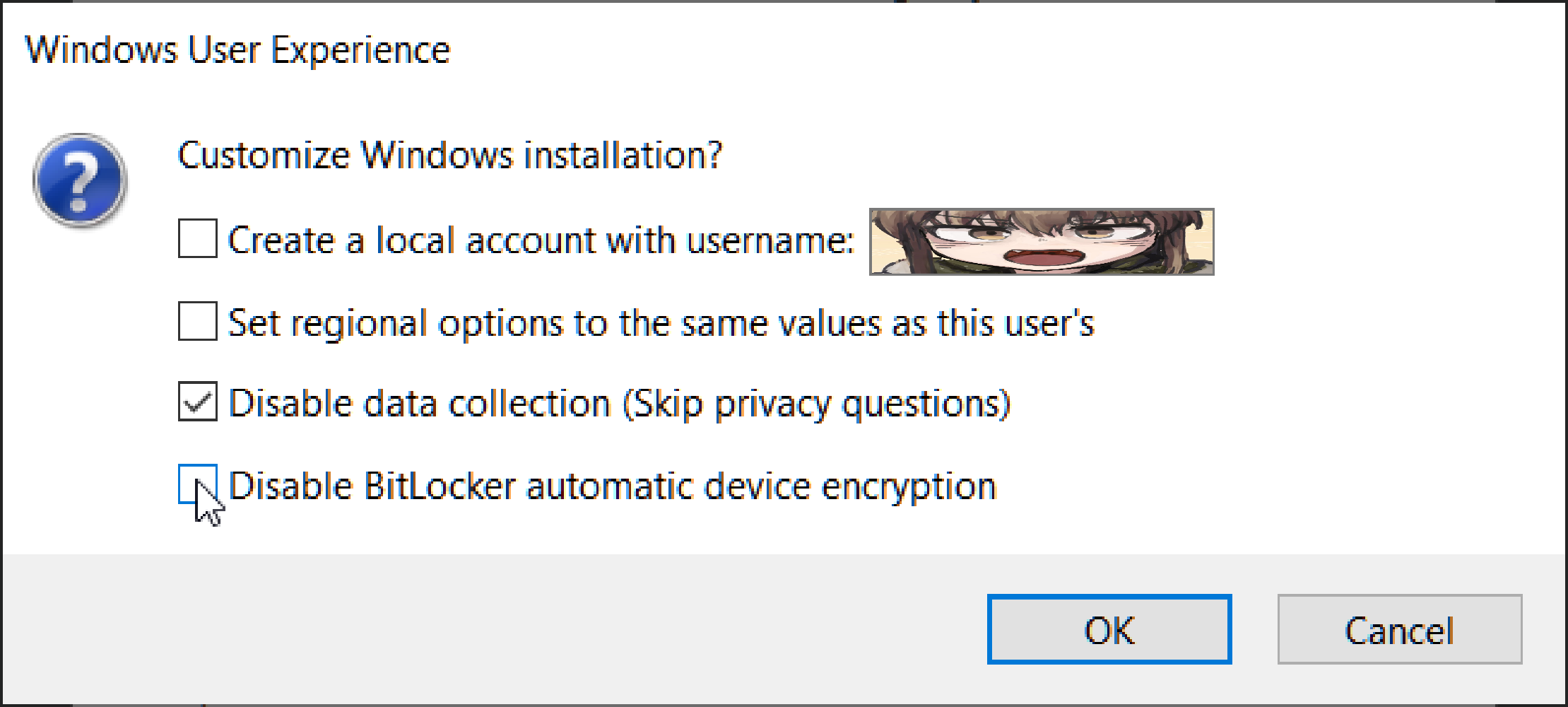Screen dimensions: 1568x707
Task: Click the 'Disable BitLocker automatic device encryption' text
Action: (x=613, y=486)
